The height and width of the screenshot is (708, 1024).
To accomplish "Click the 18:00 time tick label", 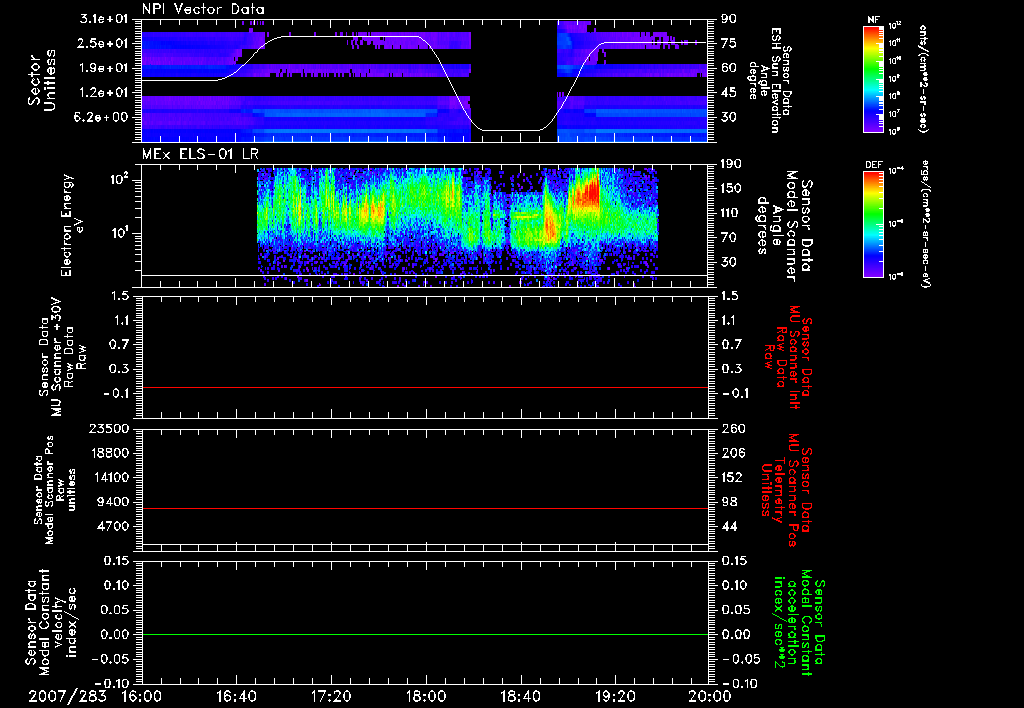I will tap(426, 696).
